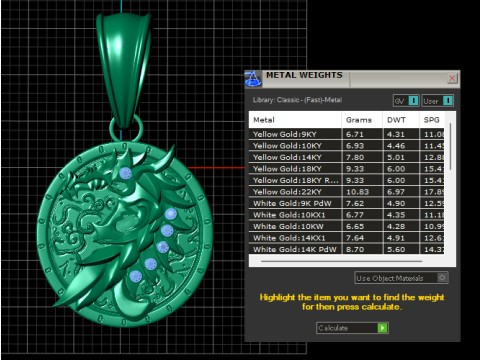Viewport: 480px width, 360px height.
Task: Select the Yellow Gold:9KY row
Action: click(346, 134)
